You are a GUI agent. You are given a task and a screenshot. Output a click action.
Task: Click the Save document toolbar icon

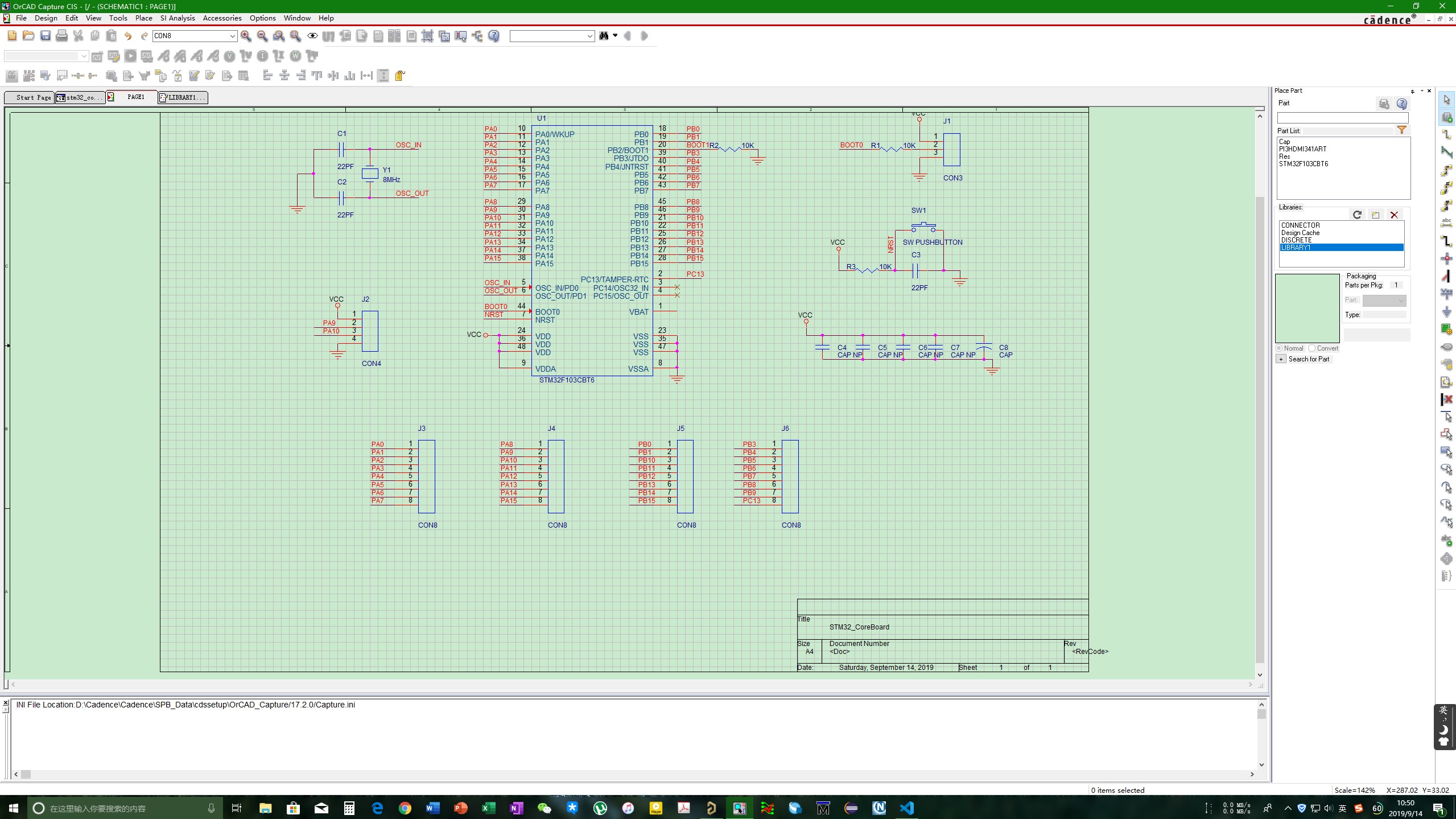(45, 36)
